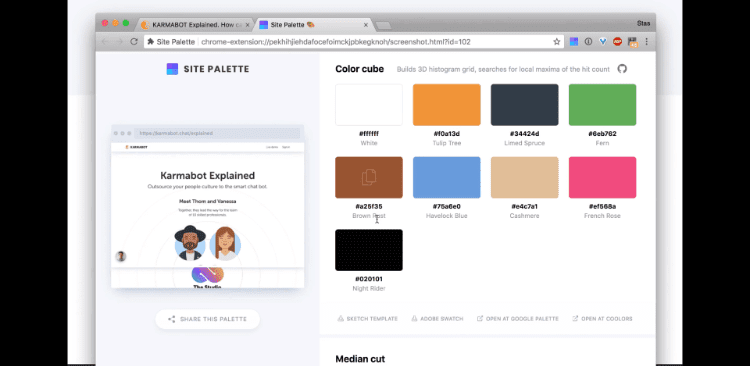Open the Chrome three-dot menu
Image resolution: width=750 pixels, height=366 pixels.
(x=647, y=42)
